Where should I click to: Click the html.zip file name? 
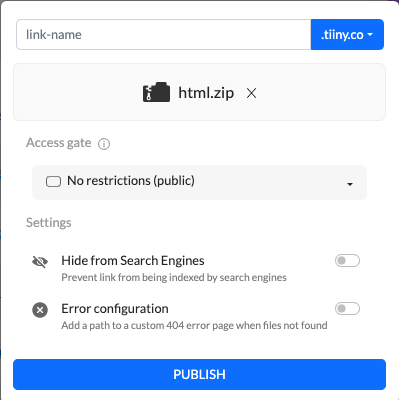click(x=206, y=93)
